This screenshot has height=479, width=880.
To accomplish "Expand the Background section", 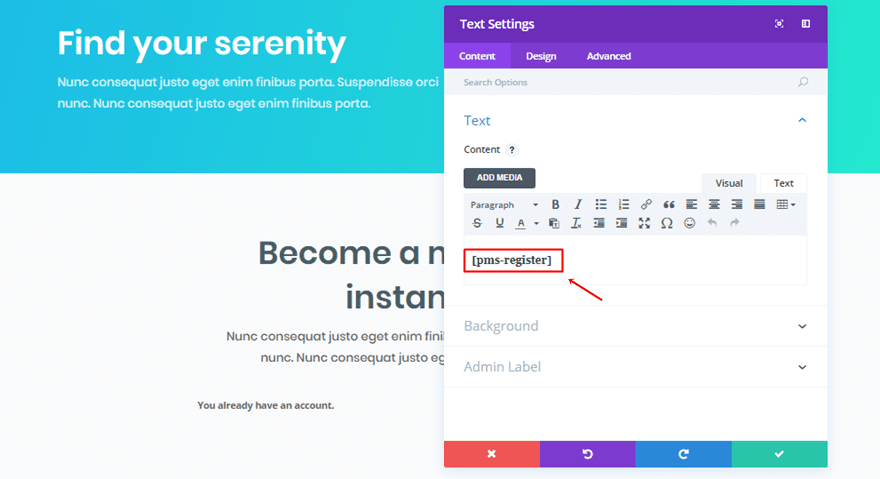I will 635,326.
